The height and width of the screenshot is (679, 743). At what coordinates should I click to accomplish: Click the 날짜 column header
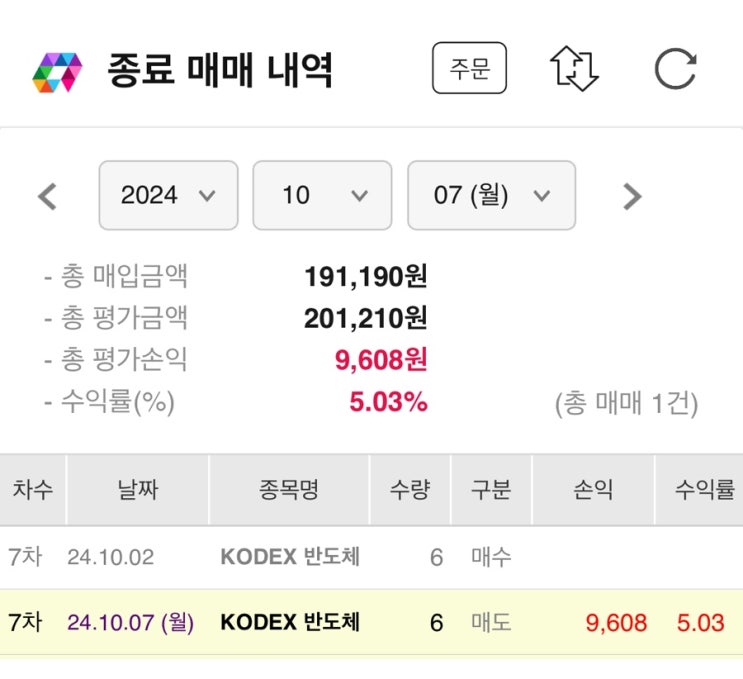click(x=137, y=490)
